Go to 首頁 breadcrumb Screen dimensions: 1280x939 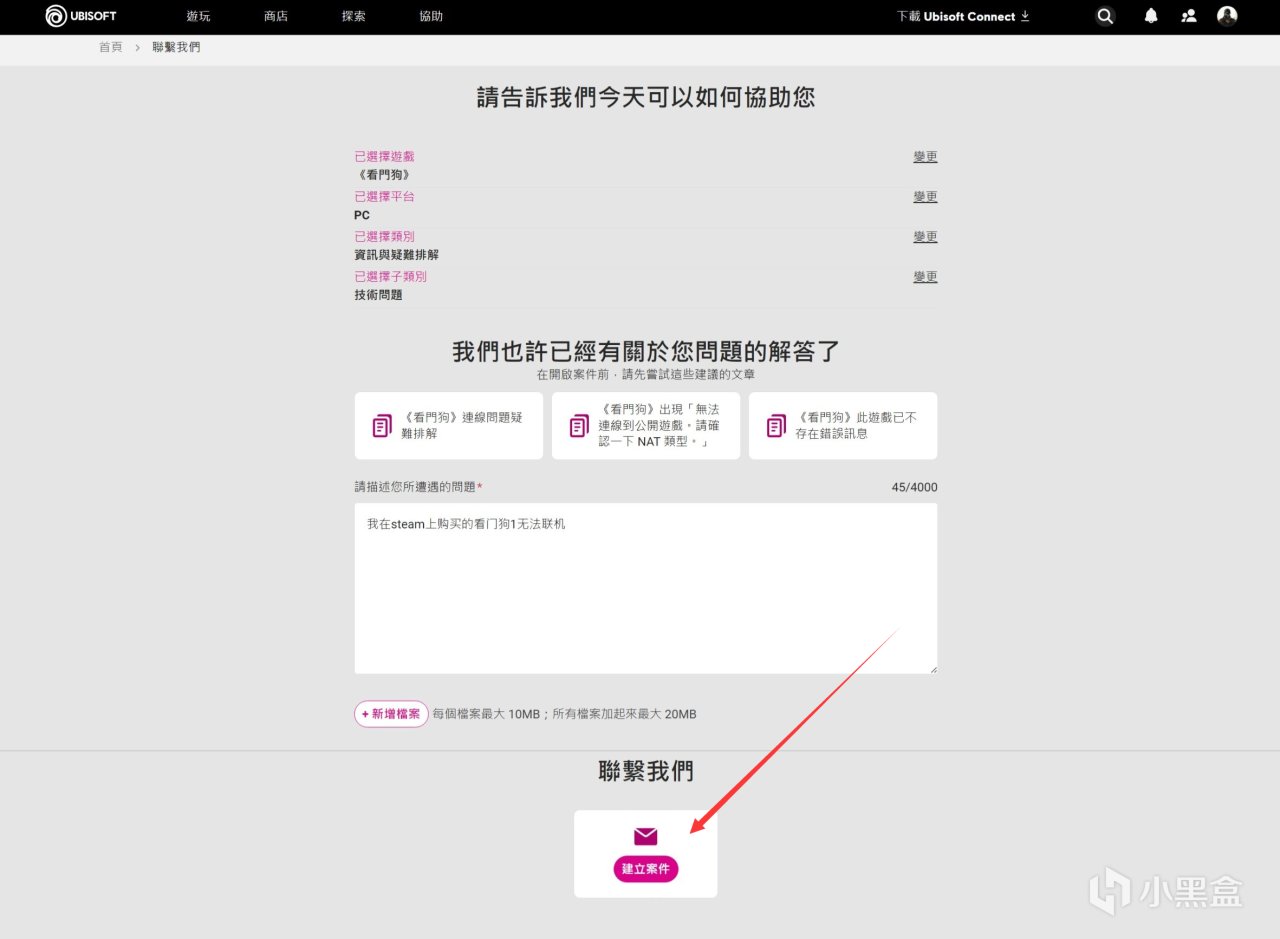[x=111, y=47]
